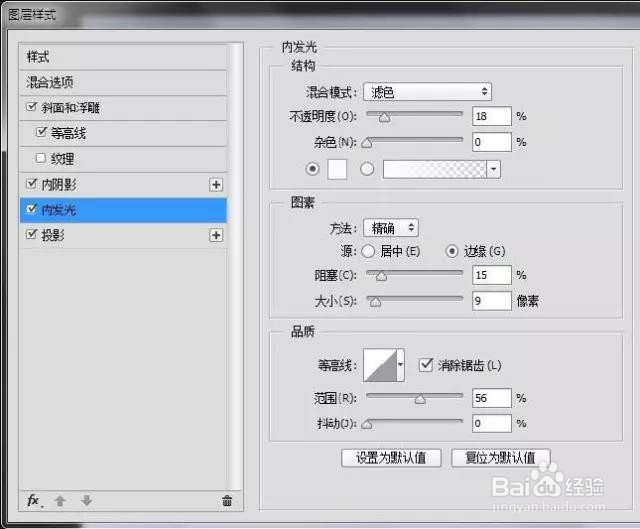The image size is (640, 529).
Task: Click the 不透明度 value field (18)
Action: click(491, 116)
